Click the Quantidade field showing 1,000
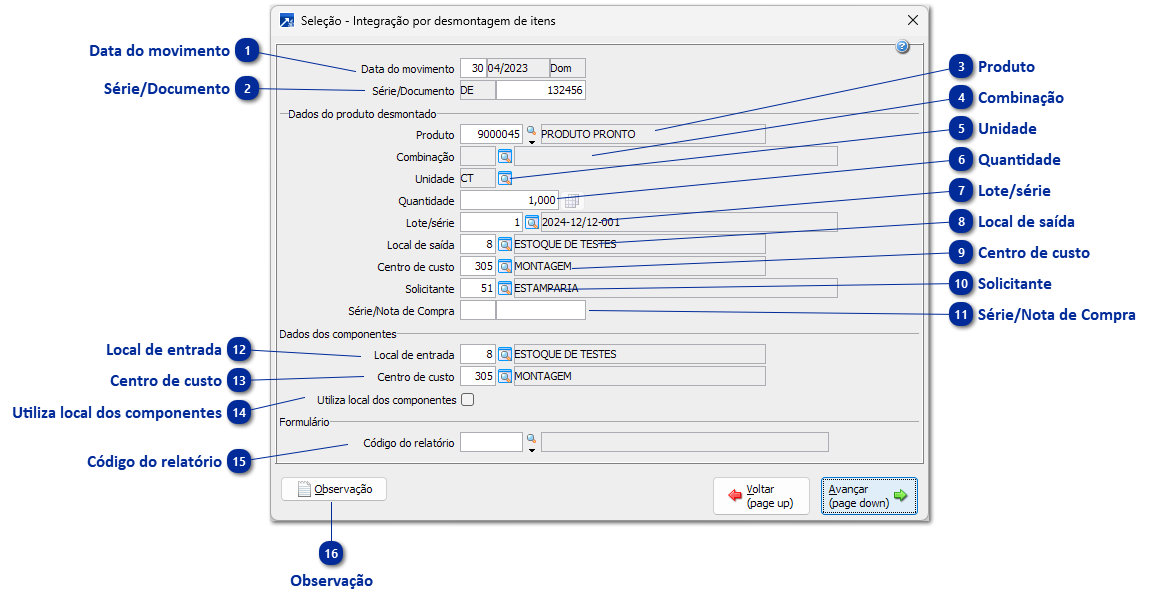The width and height of the screenshot is (1152, 607). pos(509,201)
